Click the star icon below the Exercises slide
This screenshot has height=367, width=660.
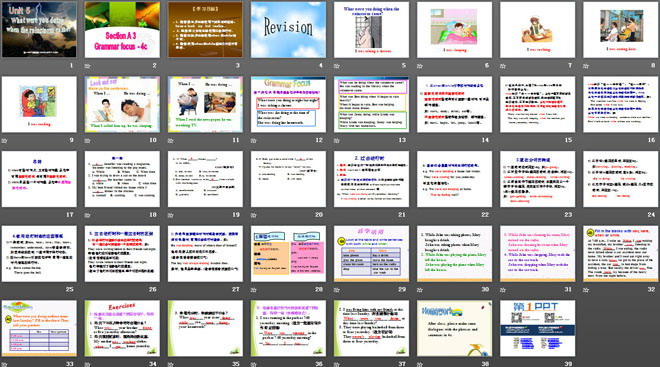point(88,364)
